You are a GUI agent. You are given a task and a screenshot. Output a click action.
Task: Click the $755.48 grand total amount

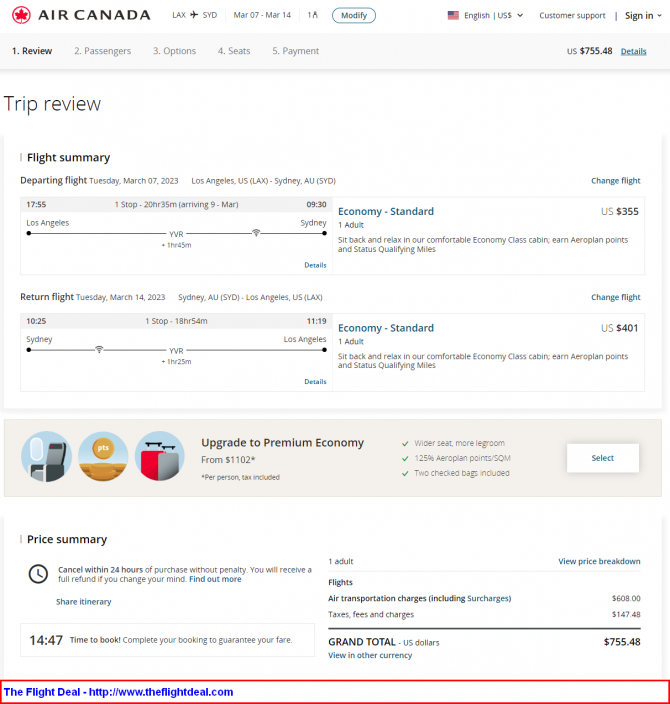(x=622, y=642)
